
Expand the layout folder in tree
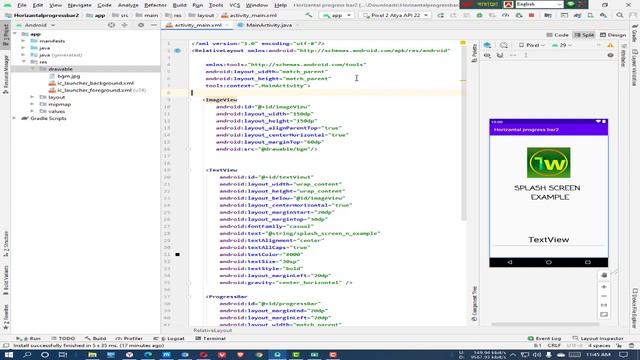click(x=33, y=97)
